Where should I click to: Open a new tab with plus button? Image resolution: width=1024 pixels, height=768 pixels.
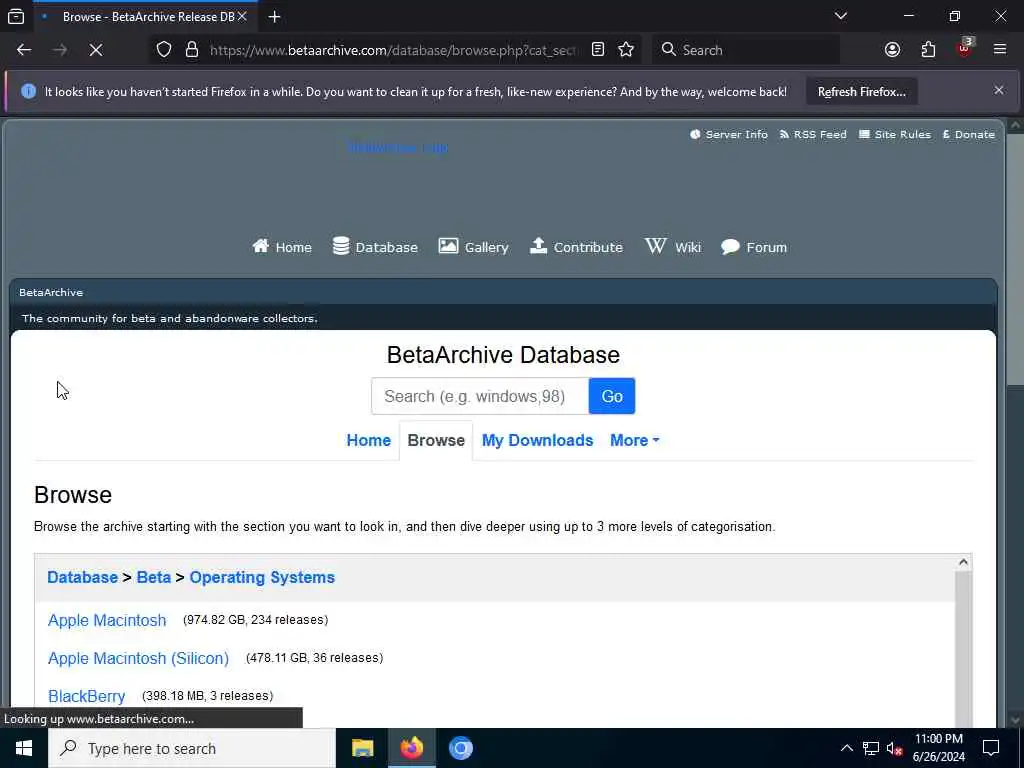pyautogui.click(x=275, y=17)
